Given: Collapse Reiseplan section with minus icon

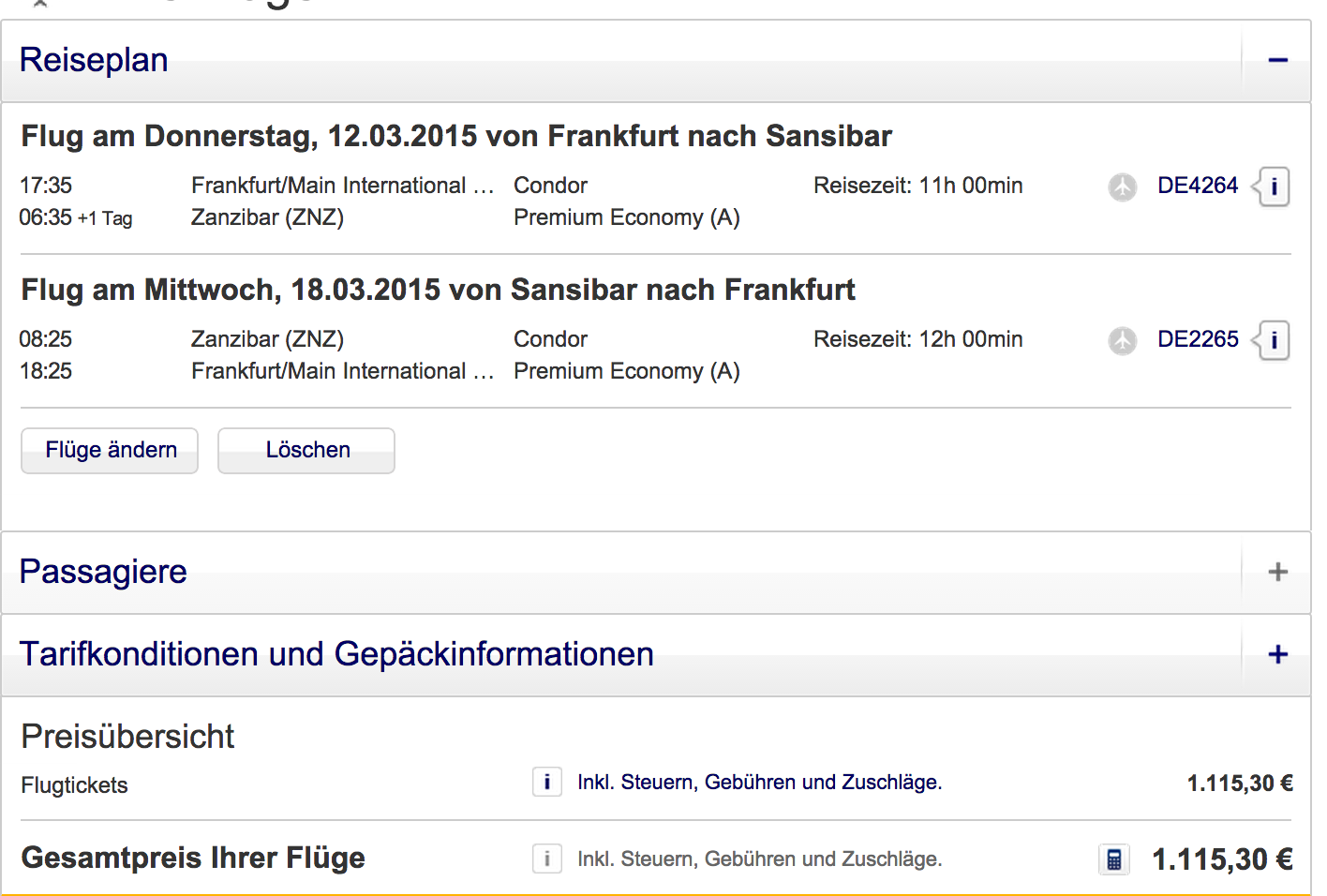Looking at the screenshot, I should pyautogui.click(x=1277, y=61).
